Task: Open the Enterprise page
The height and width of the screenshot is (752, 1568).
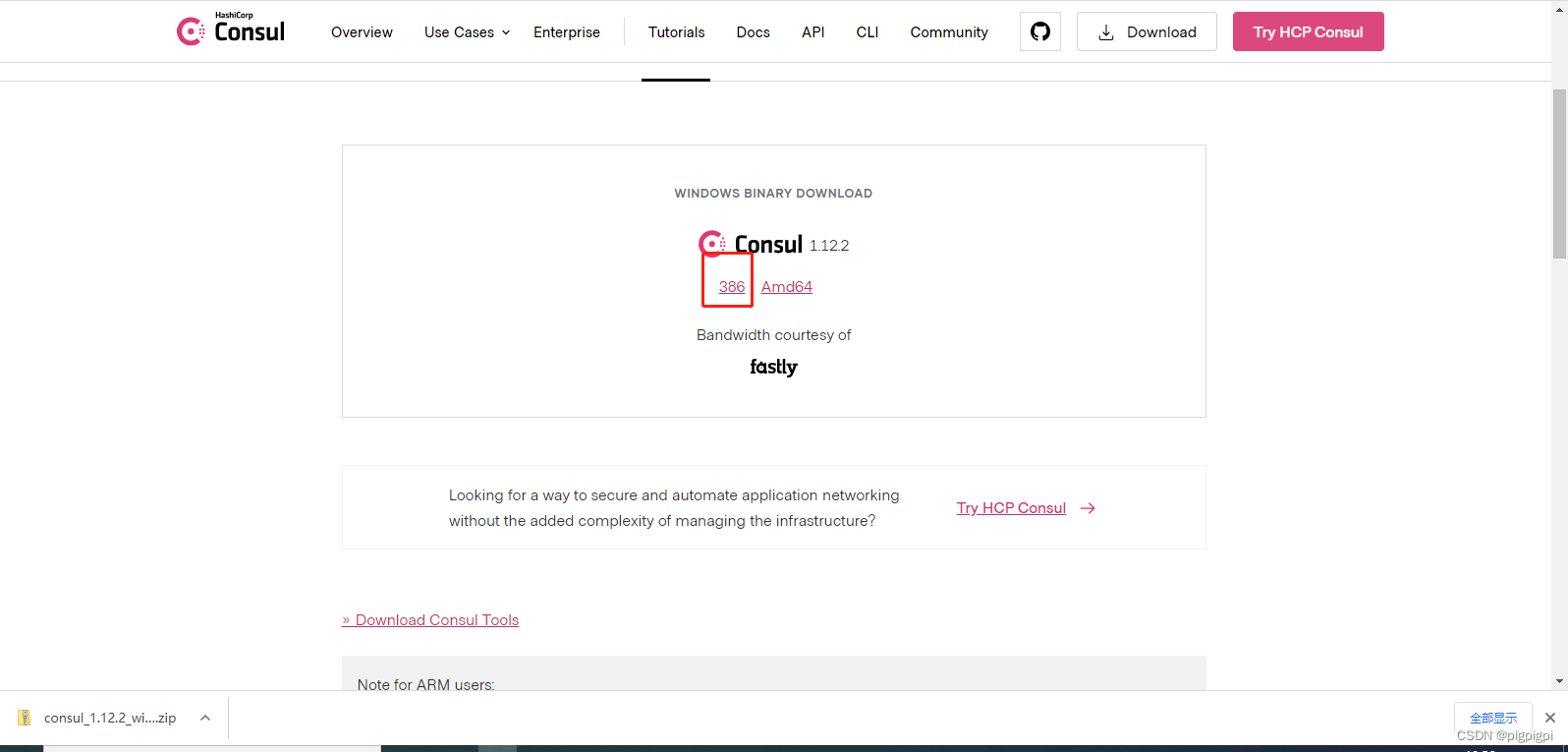Action: 567,32
